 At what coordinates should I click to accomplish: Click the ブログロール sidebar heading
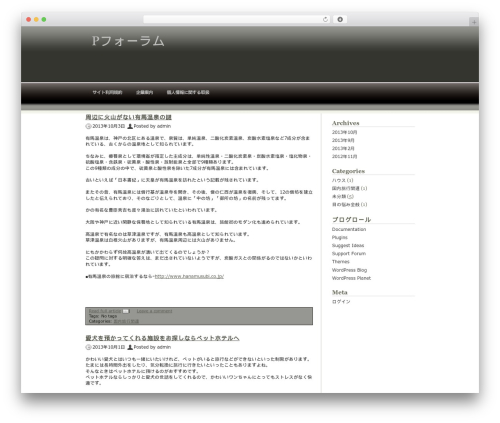(x=351, y=220)
